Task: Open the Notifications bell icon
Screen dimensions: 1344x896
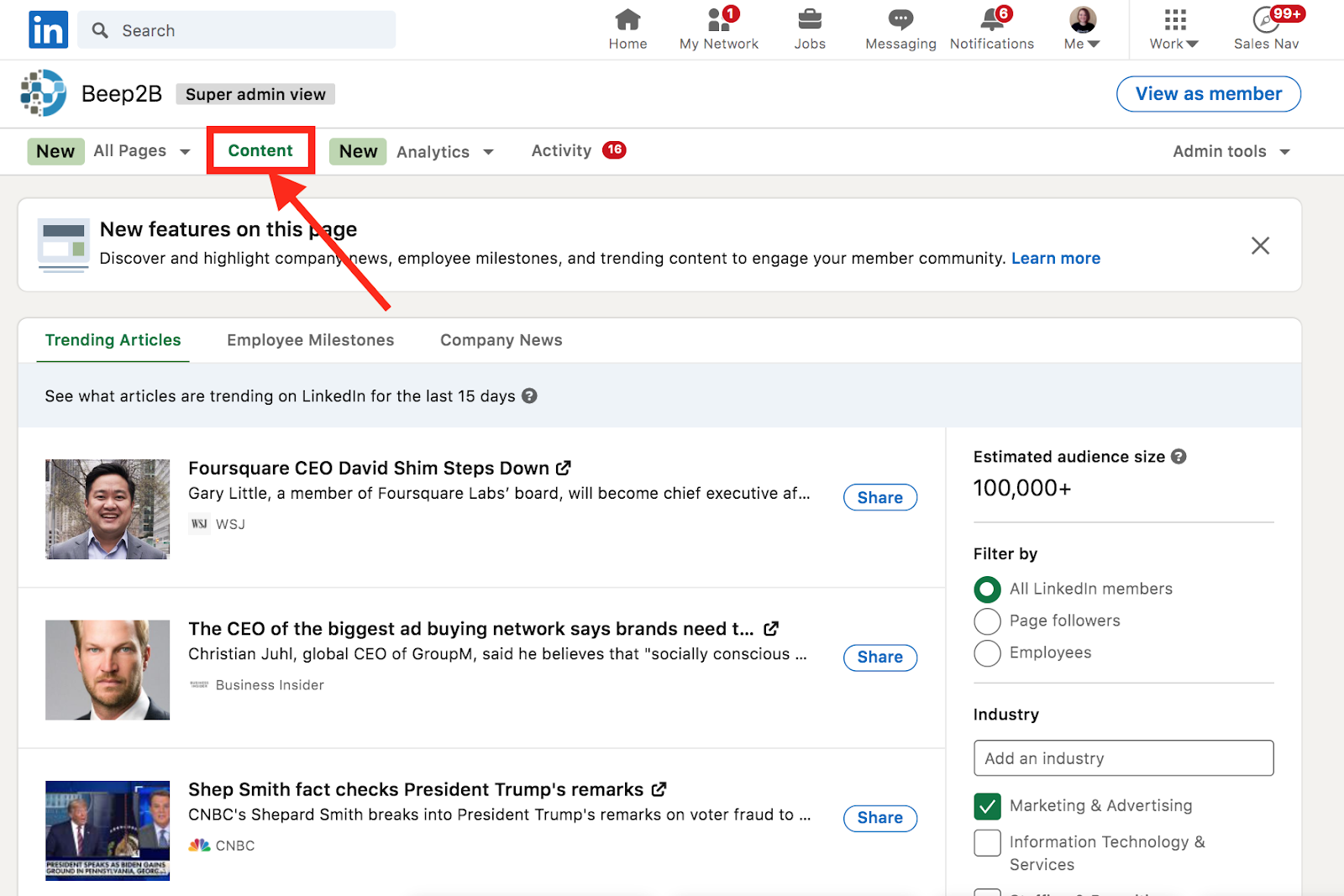Action: 992,19
